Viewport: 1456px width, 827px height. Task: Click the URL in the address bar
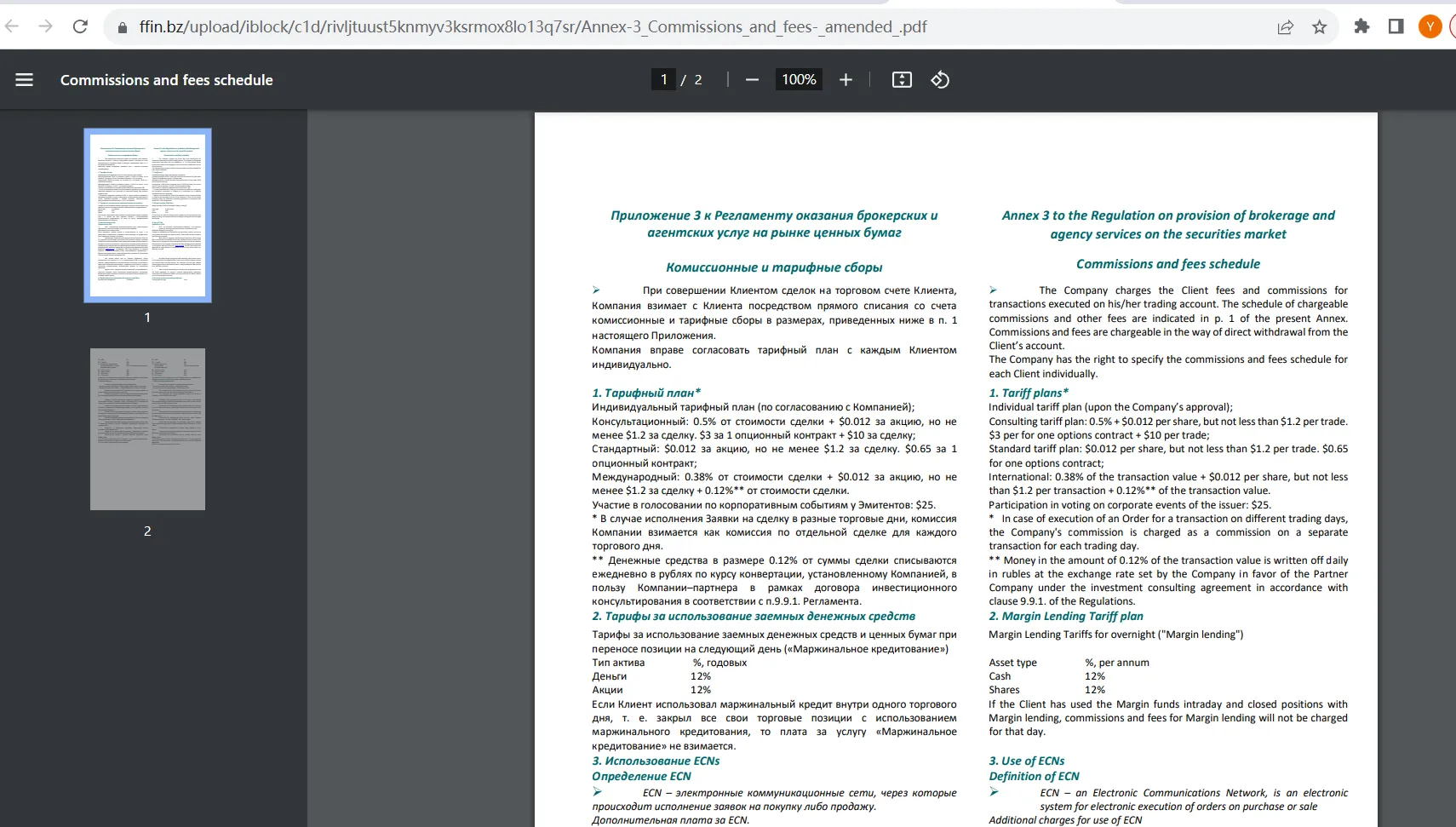533,27
